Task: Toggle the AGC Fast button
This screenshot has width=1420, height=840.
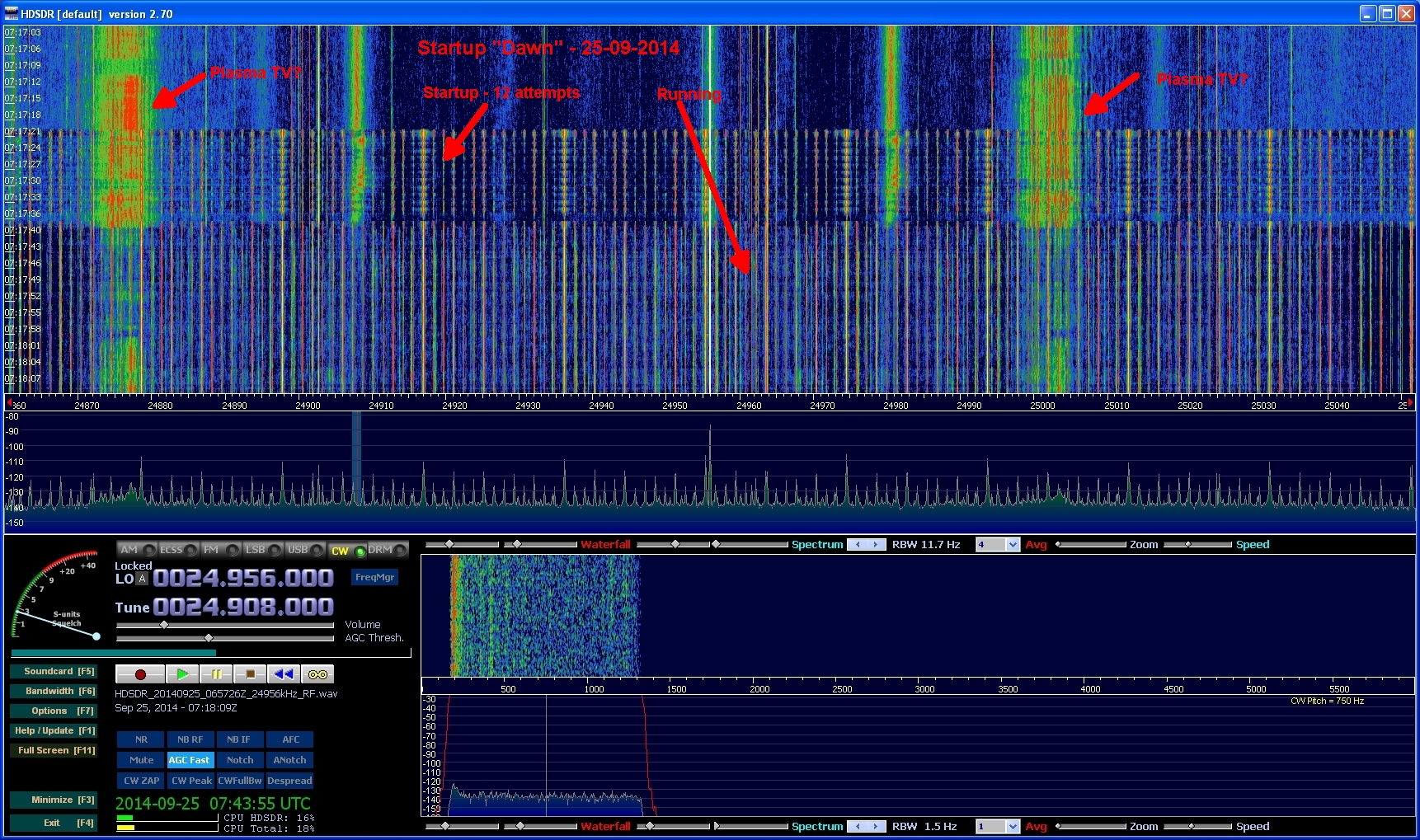Action: (x=190, y=760)
